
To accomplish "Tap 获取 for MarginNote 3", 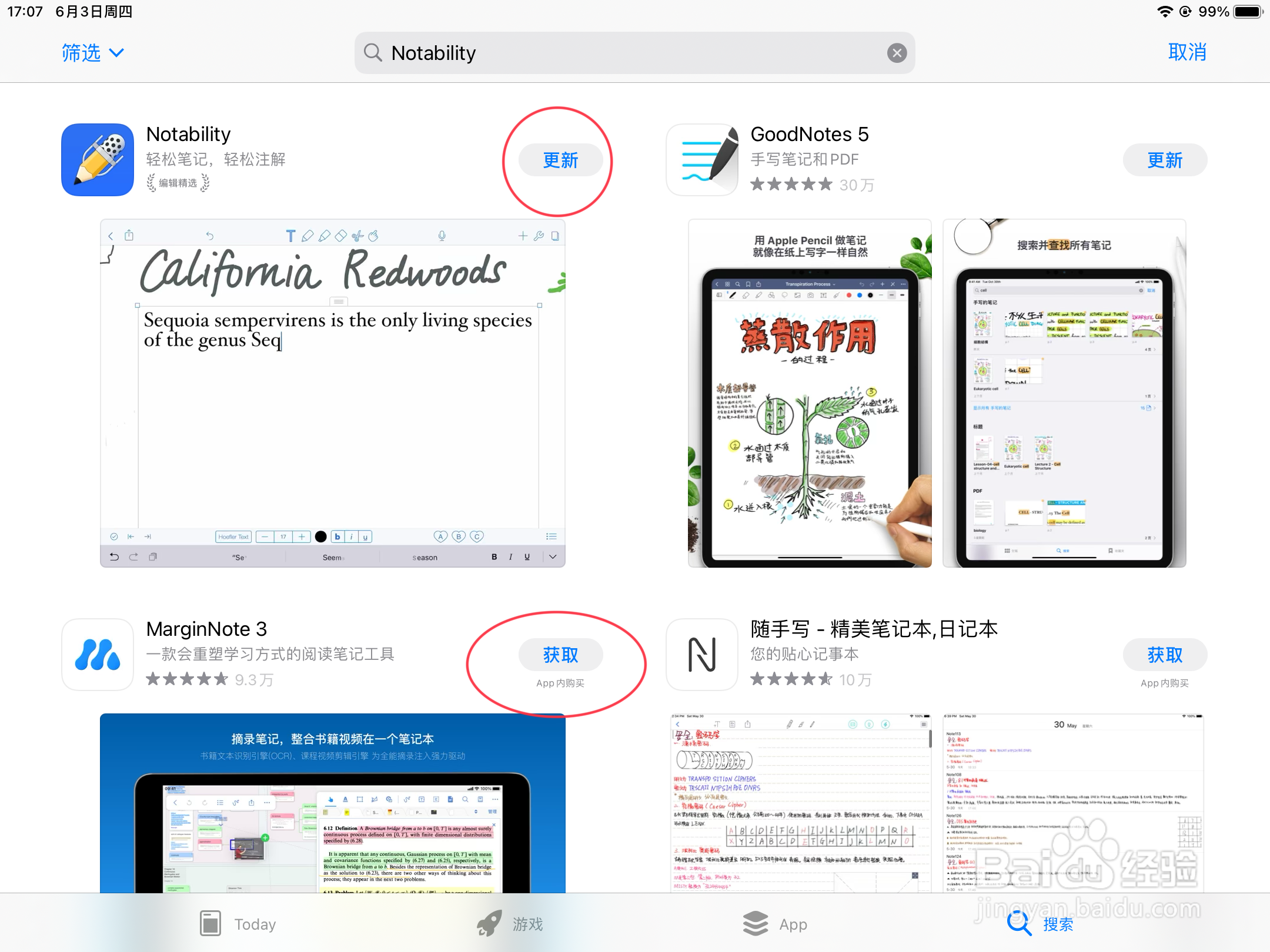I will tap(560, 655).
